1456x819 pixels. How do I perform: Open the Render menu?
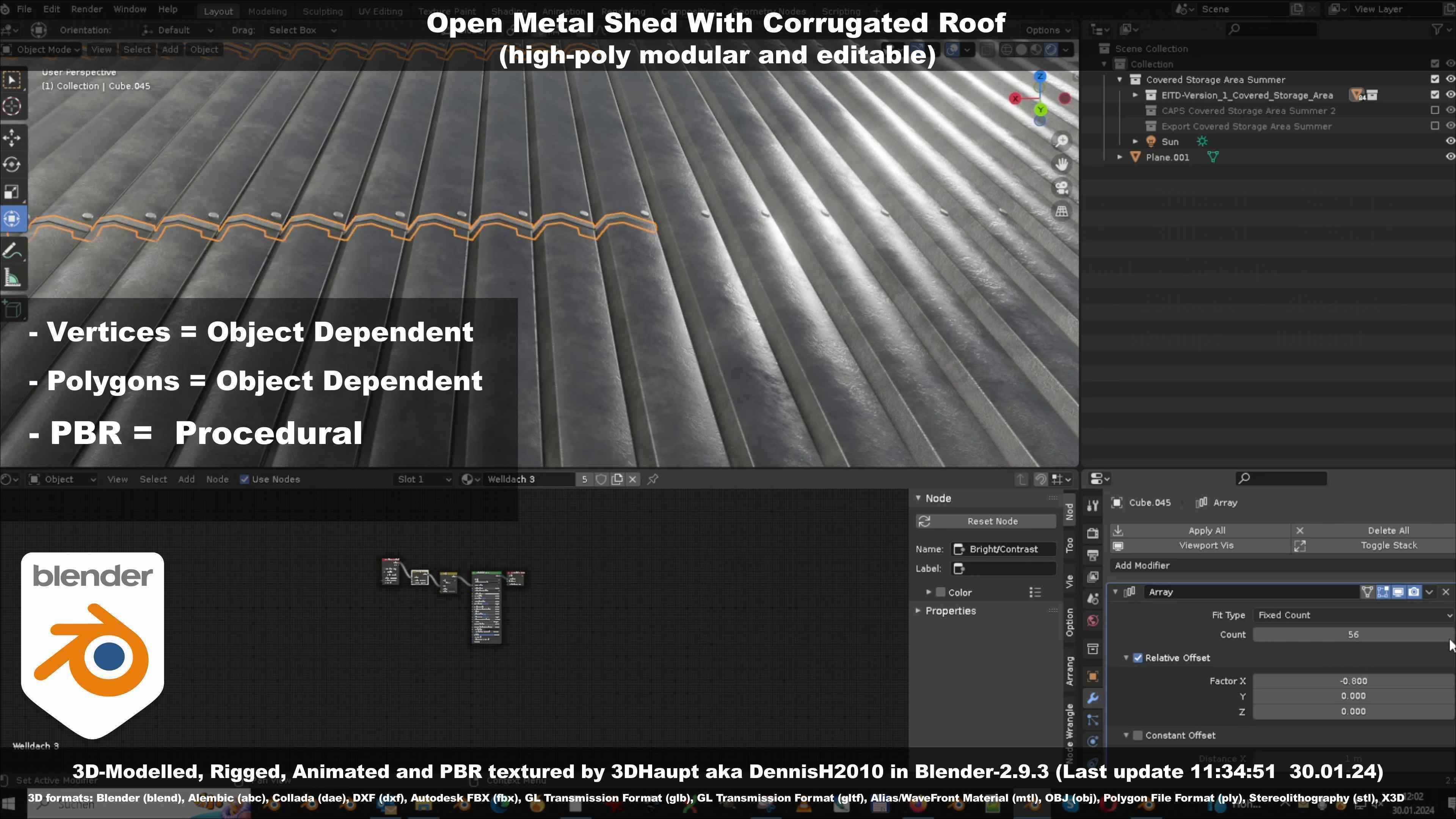point(86,9)
